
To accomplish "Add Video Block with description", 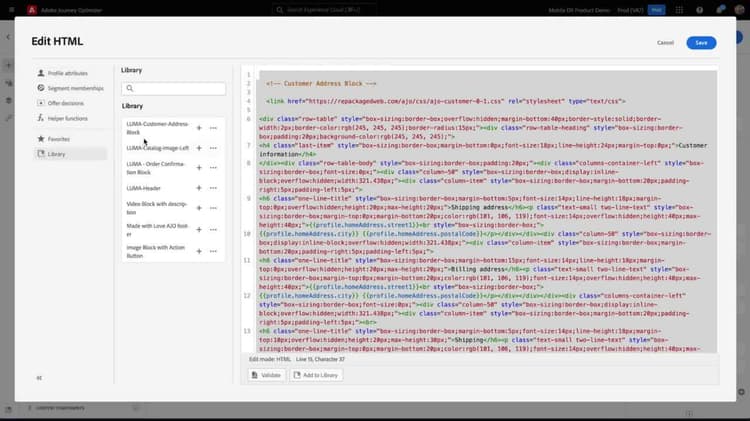I will click(x=199, y=208).
